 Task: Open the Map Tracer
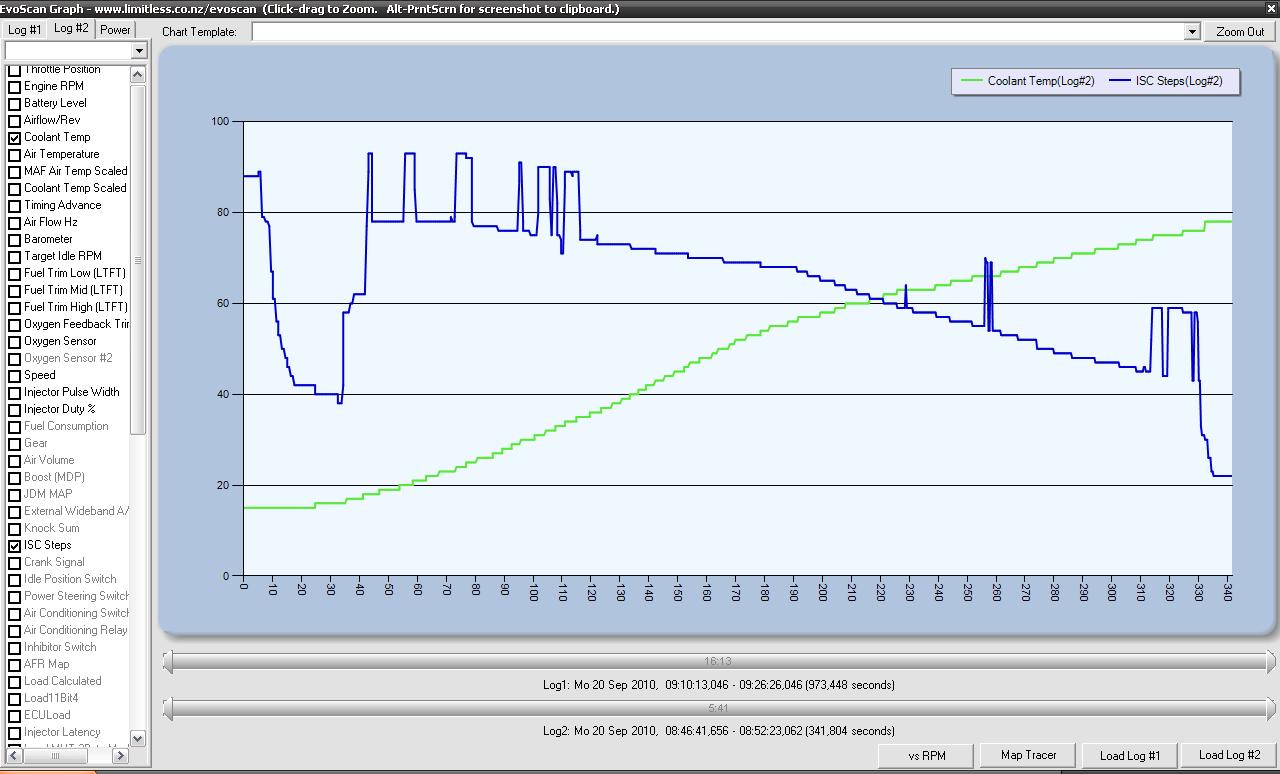coord(1028,756)
